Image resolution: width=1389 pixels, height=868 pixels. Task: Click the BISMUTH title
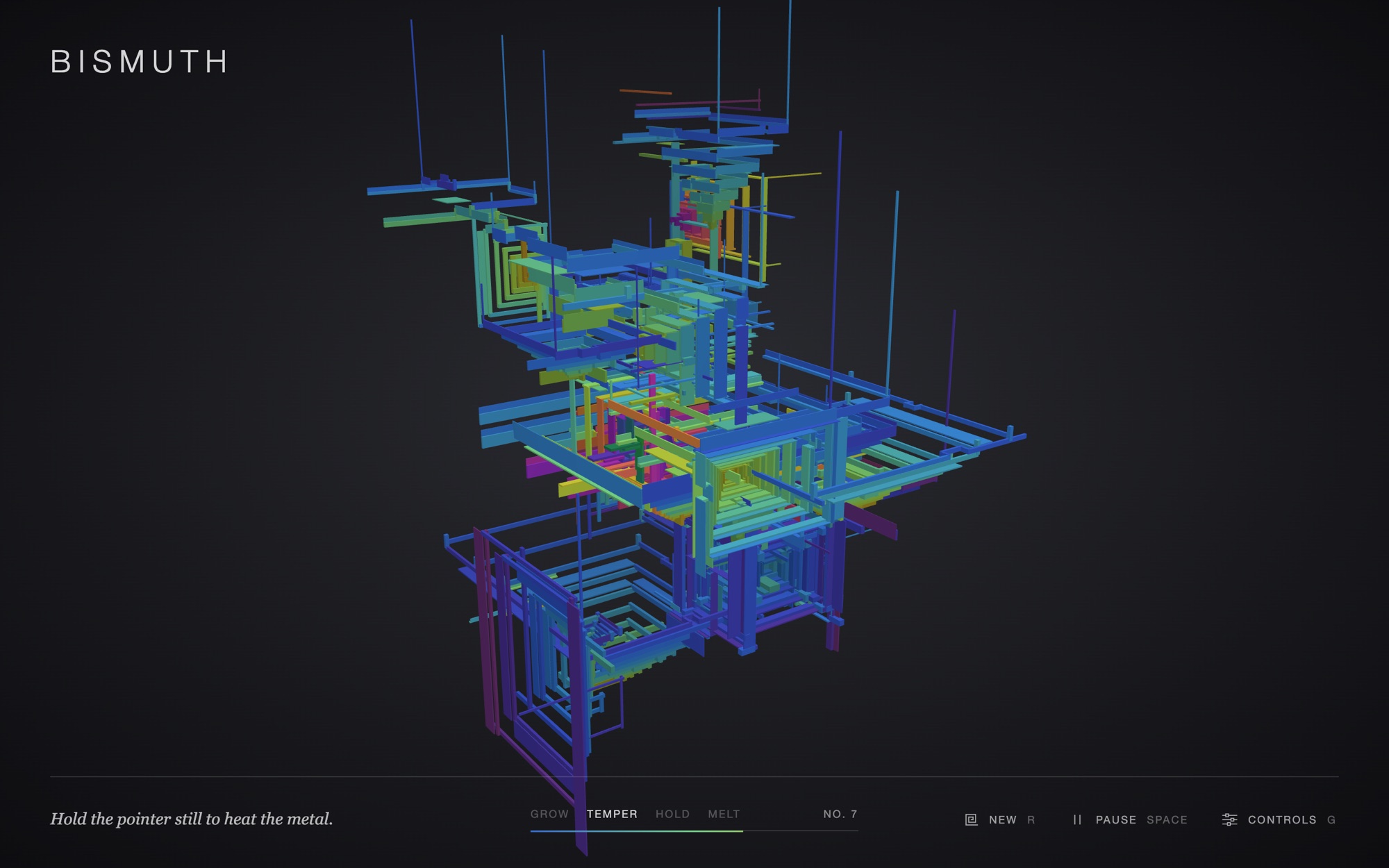coord(140,62)
